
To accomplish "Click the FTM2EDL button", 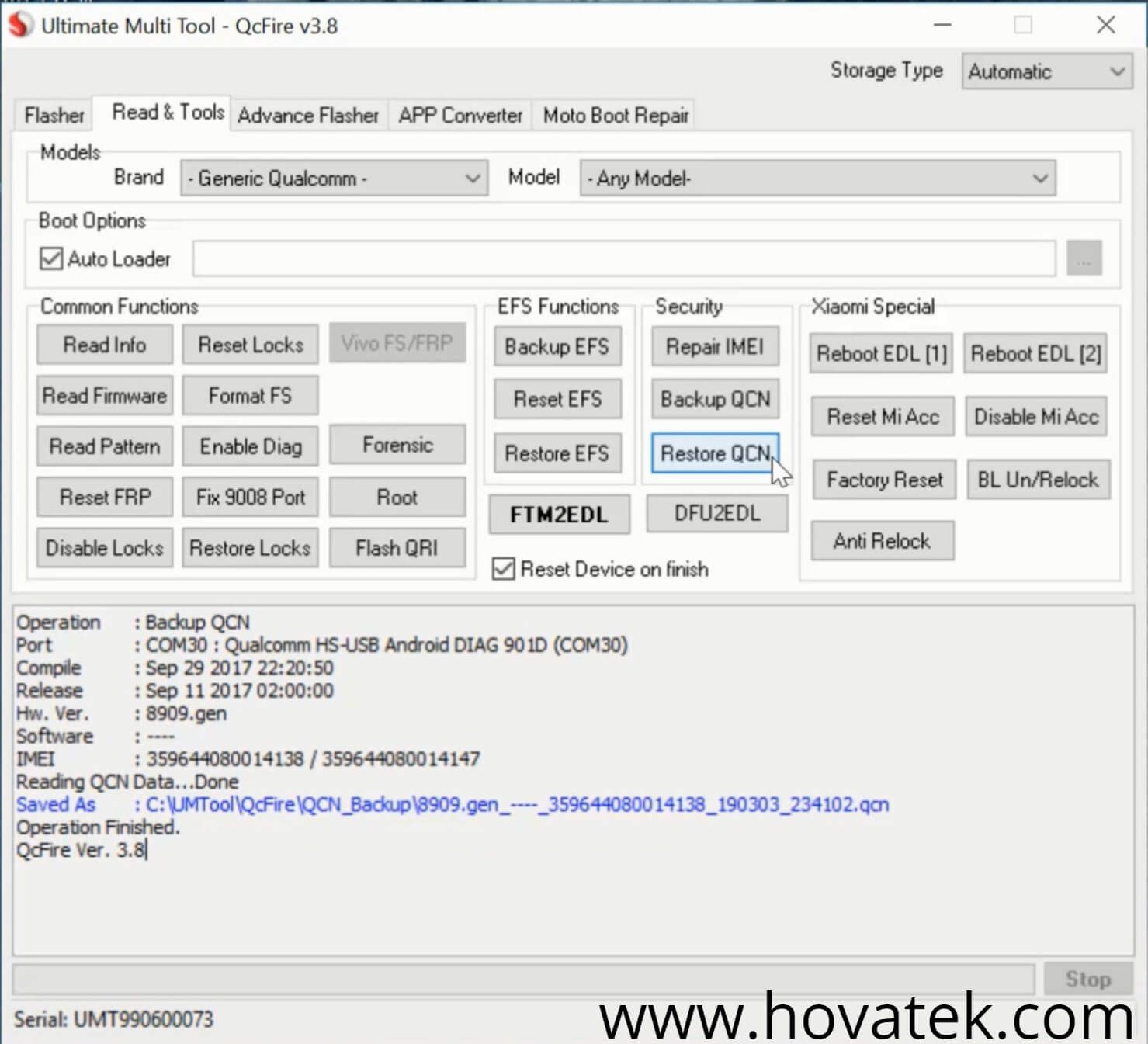I will point(559,514).
